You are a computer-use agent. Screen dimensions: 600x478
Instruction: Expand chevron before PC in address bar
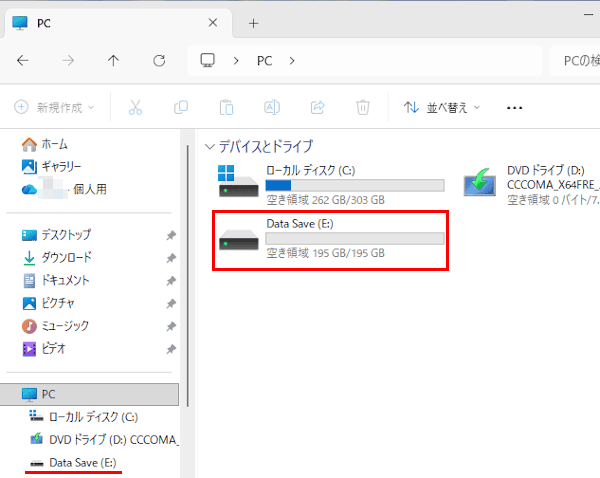(236, 61)
